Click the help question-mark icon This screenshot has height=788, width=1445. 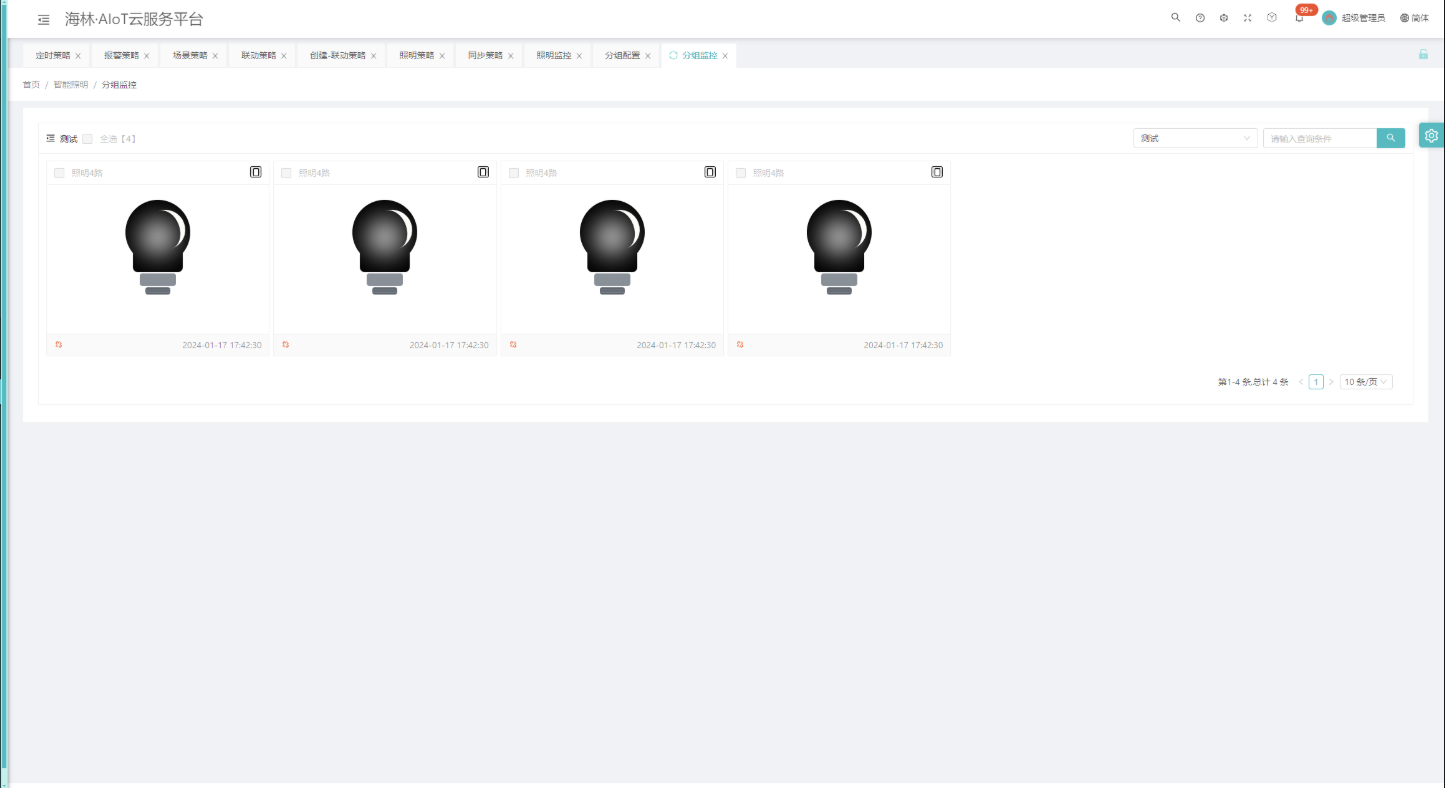(1200, 18)
